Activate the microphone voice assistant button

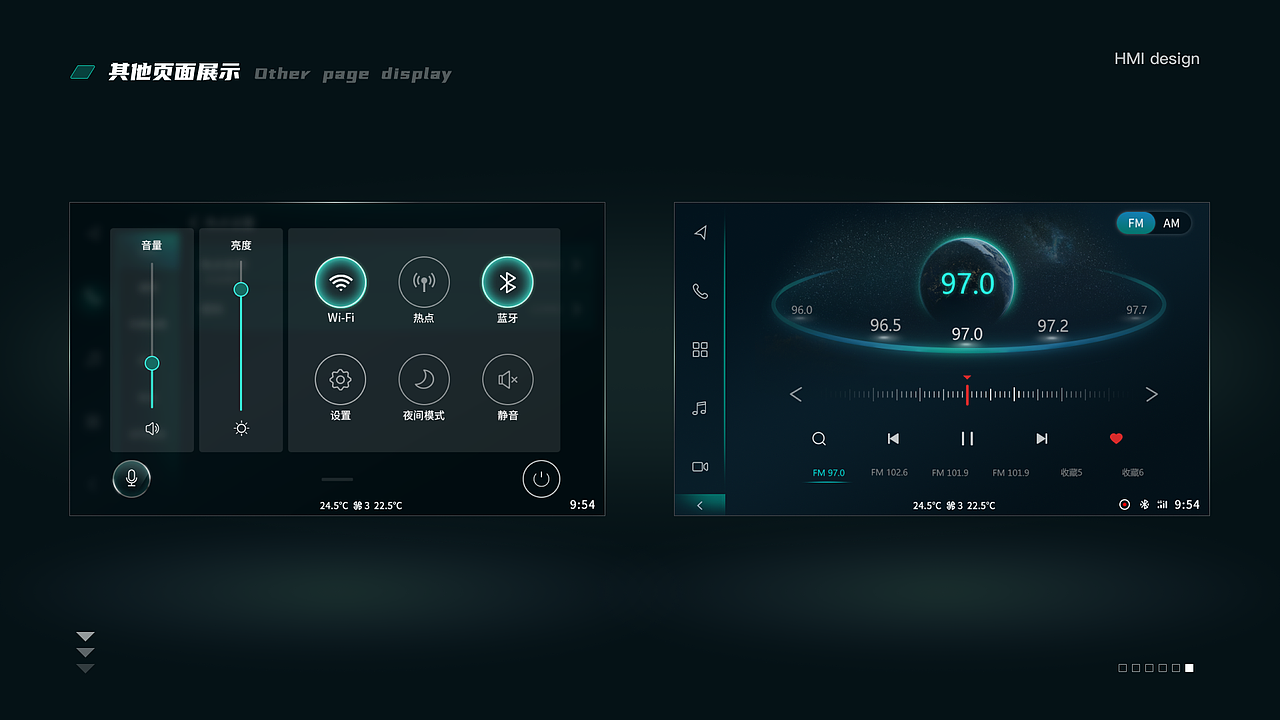coord(131,479)
